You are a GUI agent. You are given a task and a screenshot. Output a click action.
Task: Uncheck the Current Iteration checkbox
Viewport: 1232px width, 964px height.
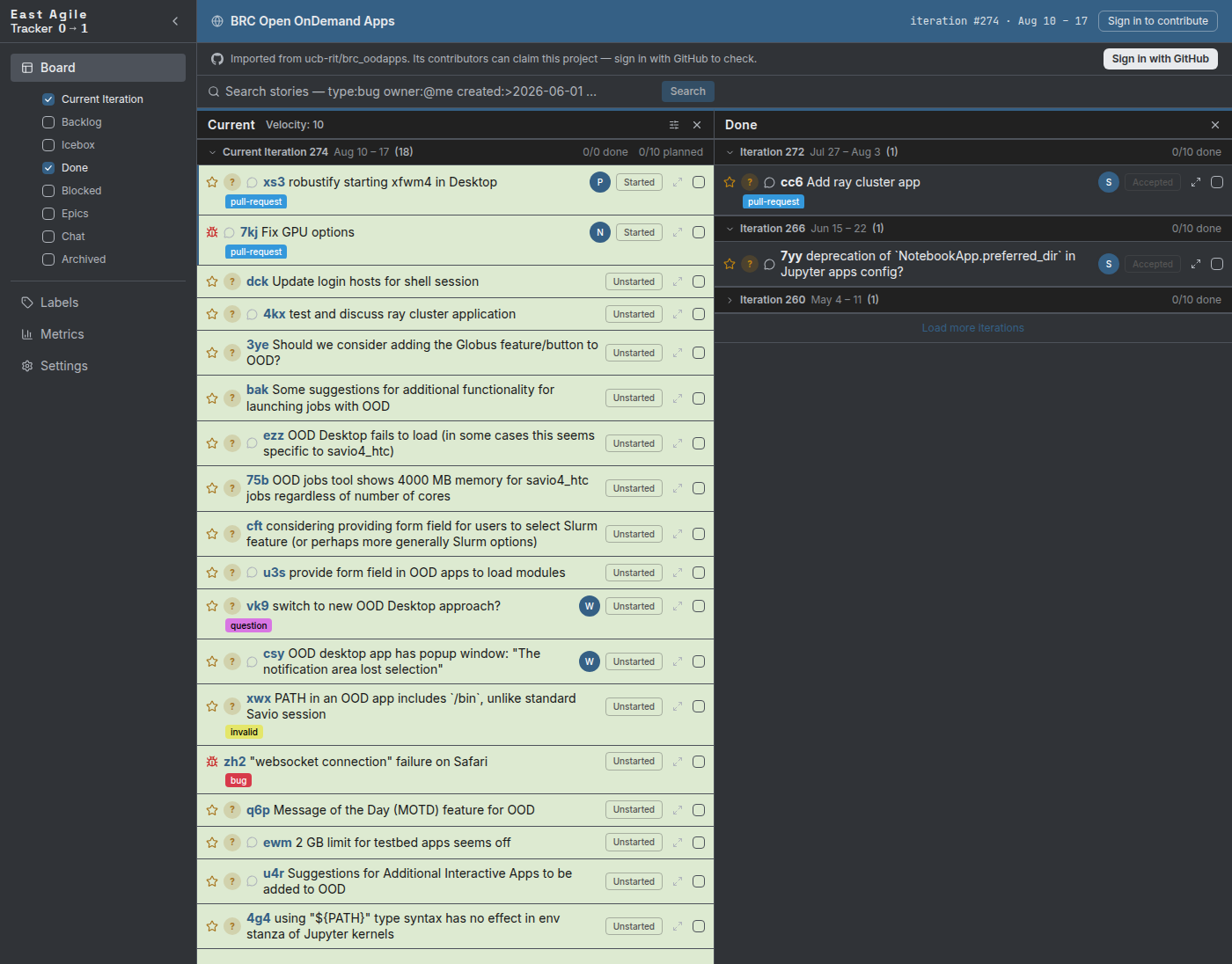48,99
